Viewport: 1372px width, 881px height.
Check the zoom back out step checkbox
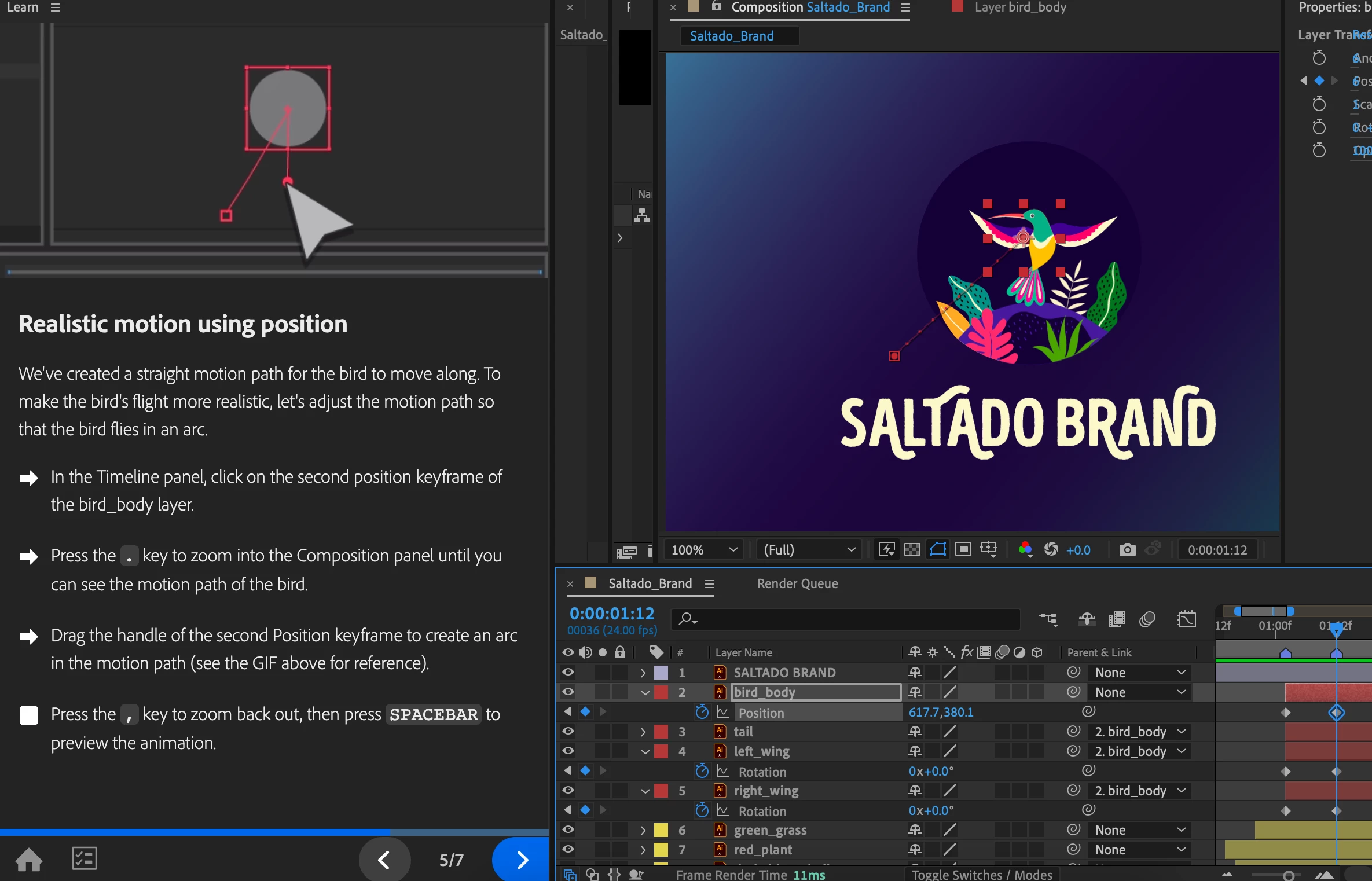(29, 715)
